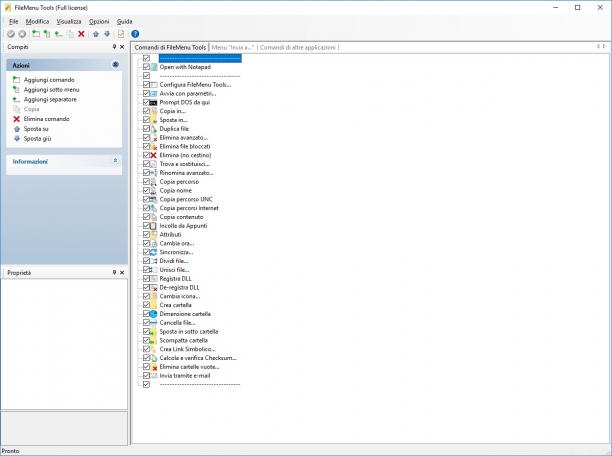Click the document checklist toolbar icon
The width and height of the screenshot is (612, 456).
[121, 34]
